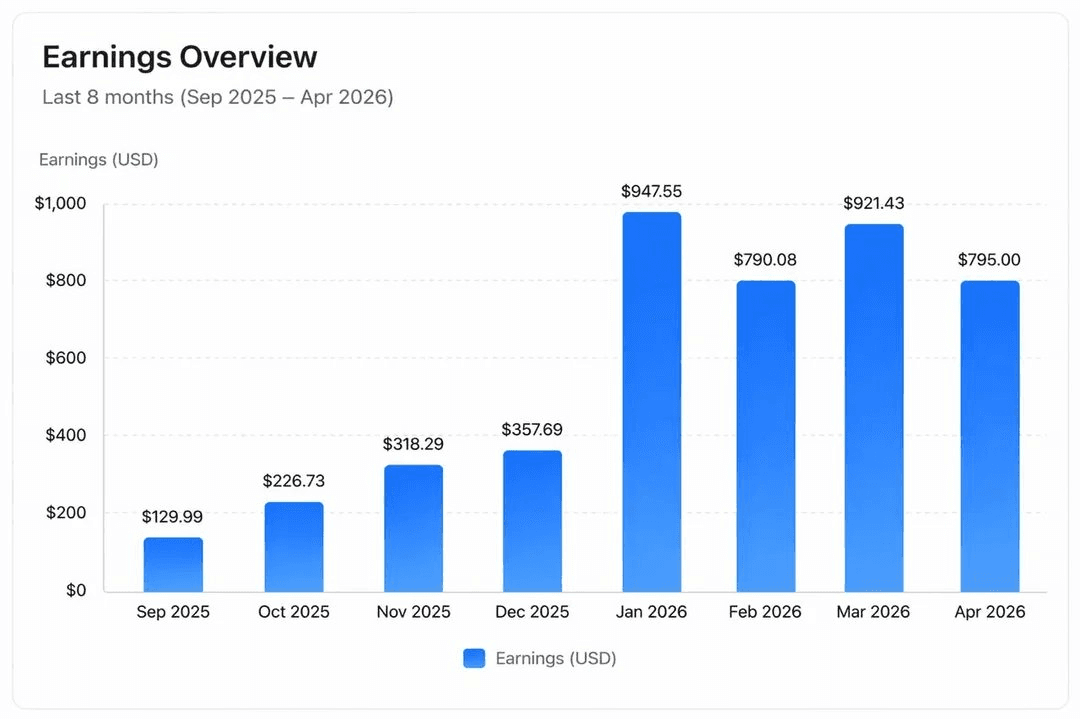Click the Feb 2026 bar
Screen dimensions: 1080x719
tap(765, 435)
